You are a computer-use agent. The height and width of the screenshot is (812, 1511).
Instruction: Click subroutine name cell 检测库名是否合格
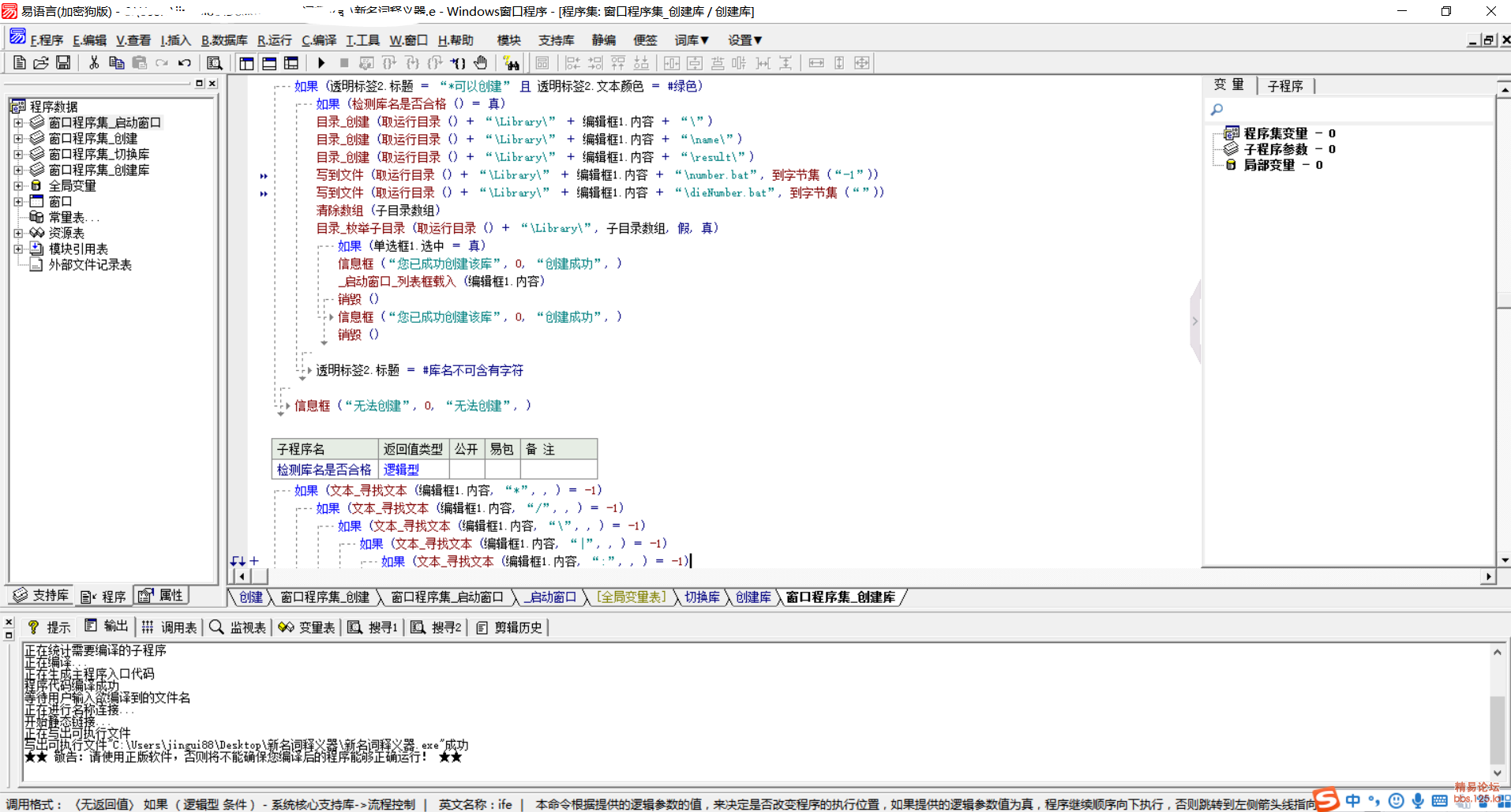(x=324, y=470)
